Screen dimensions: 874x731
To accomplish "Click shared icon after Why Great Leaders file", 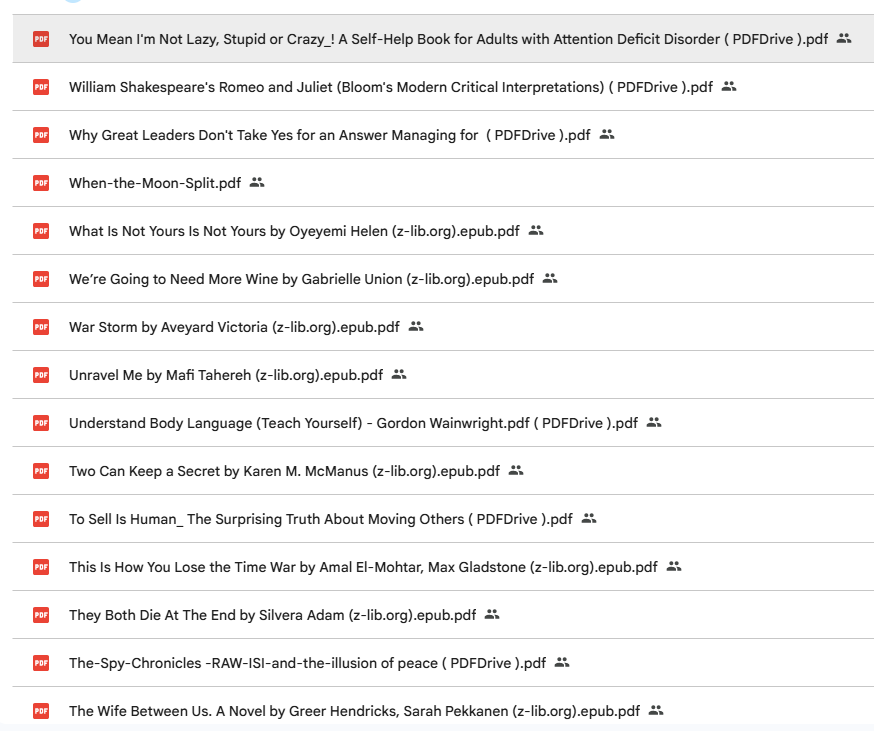I will click(606, 134).
